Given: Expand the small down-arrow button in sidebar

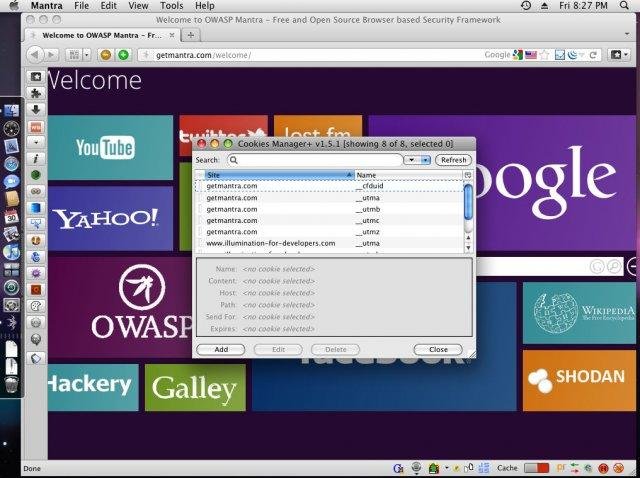Looking at the screenshot, I should point(36,142).
